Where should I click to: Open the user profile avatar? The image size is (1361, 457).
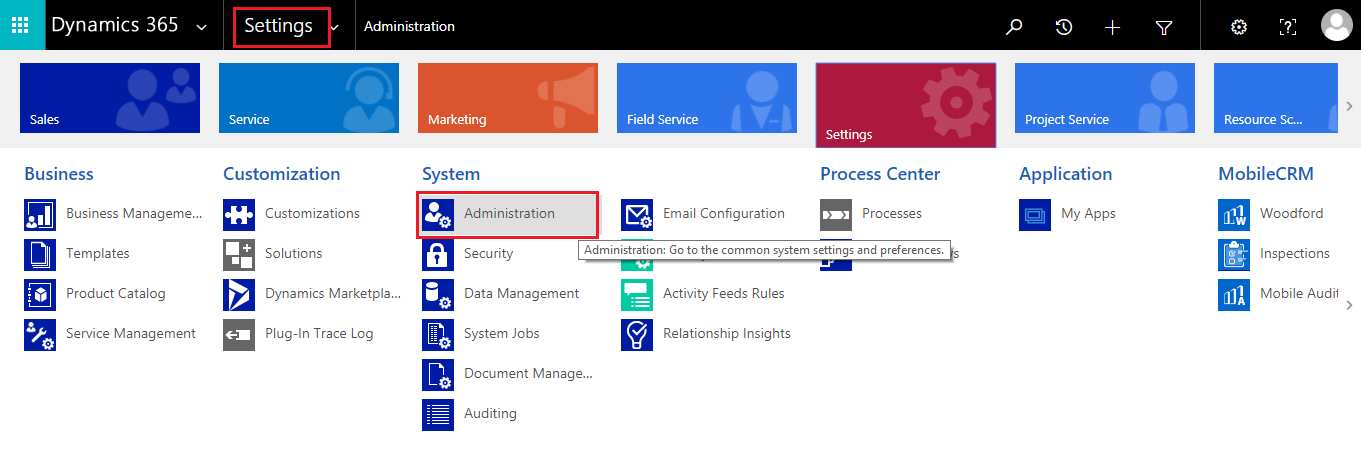click(x=1336, y=25)
